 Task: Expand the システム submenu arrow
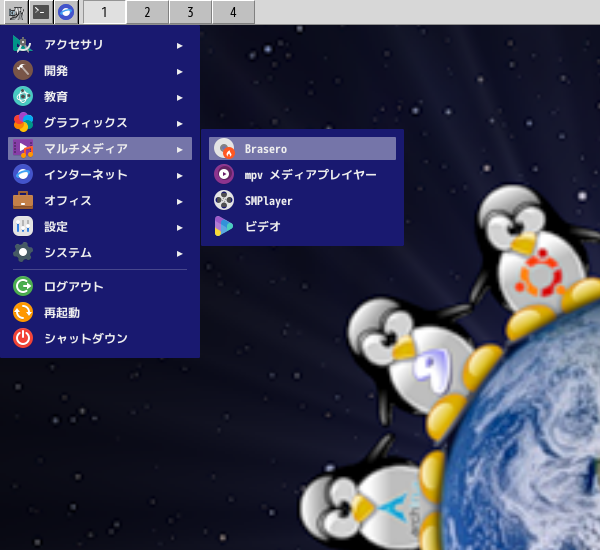(179, 254)
